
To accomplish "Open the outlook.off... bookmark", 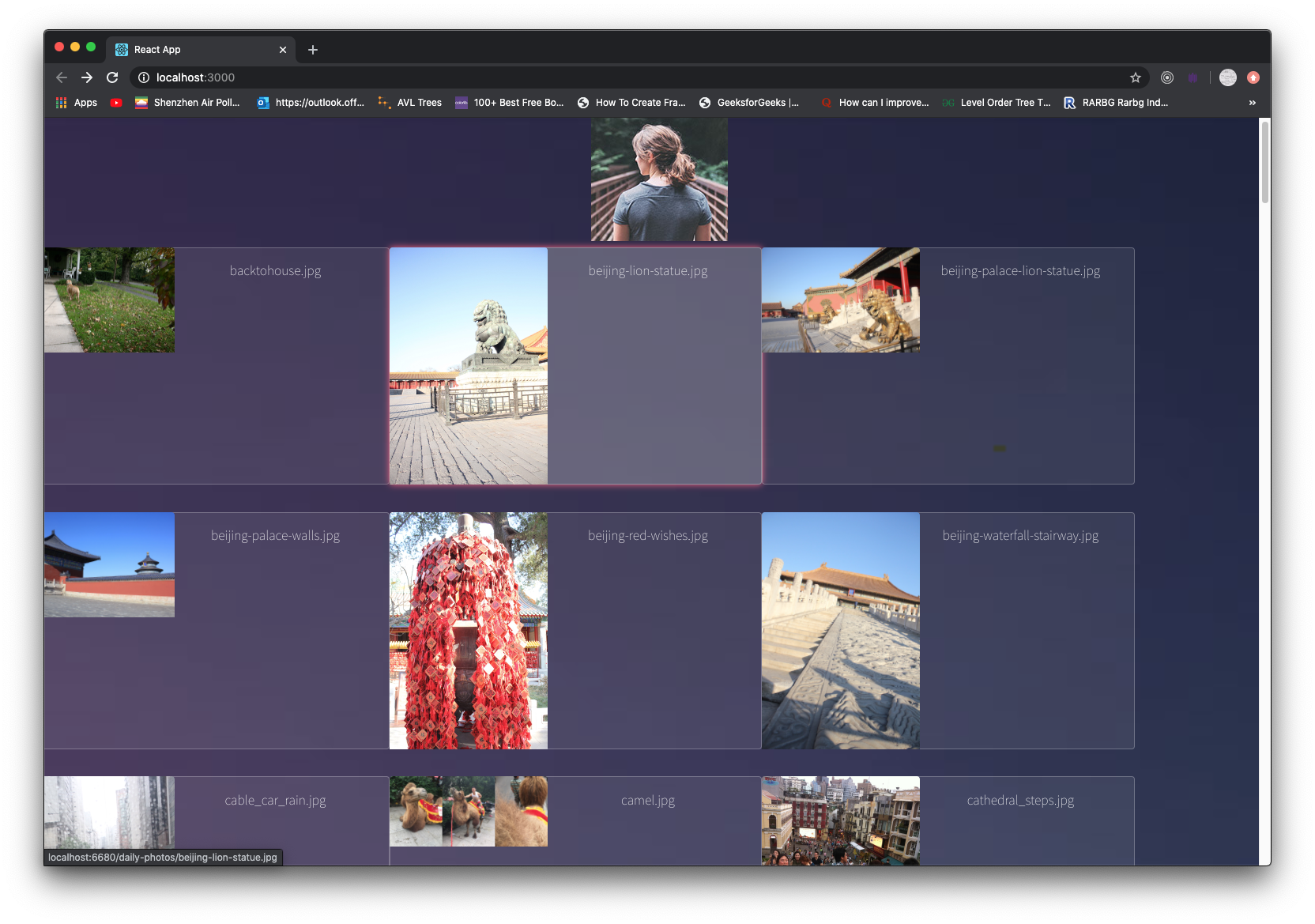I will 311,103.
